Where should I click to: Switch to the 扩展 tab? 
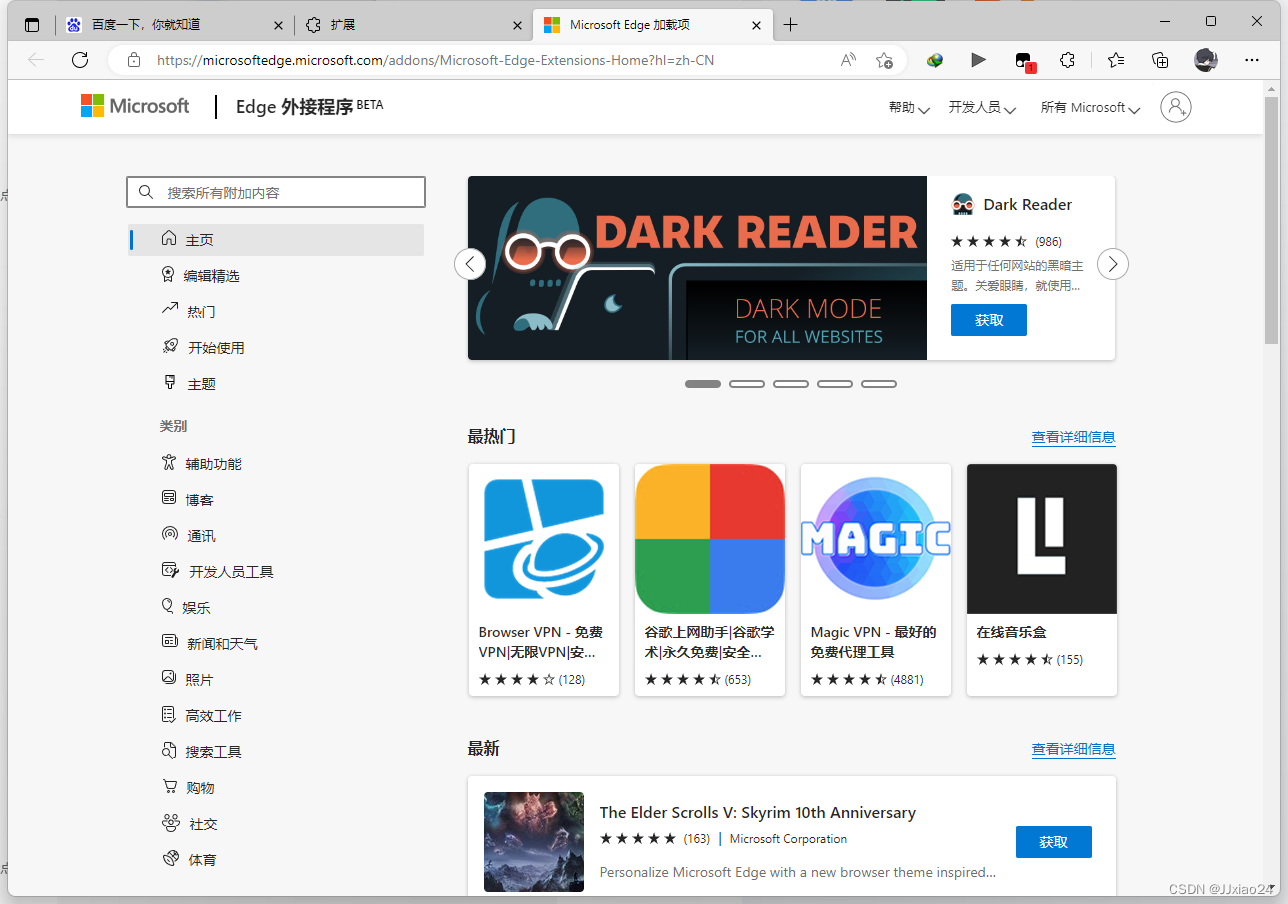[413, 25]
